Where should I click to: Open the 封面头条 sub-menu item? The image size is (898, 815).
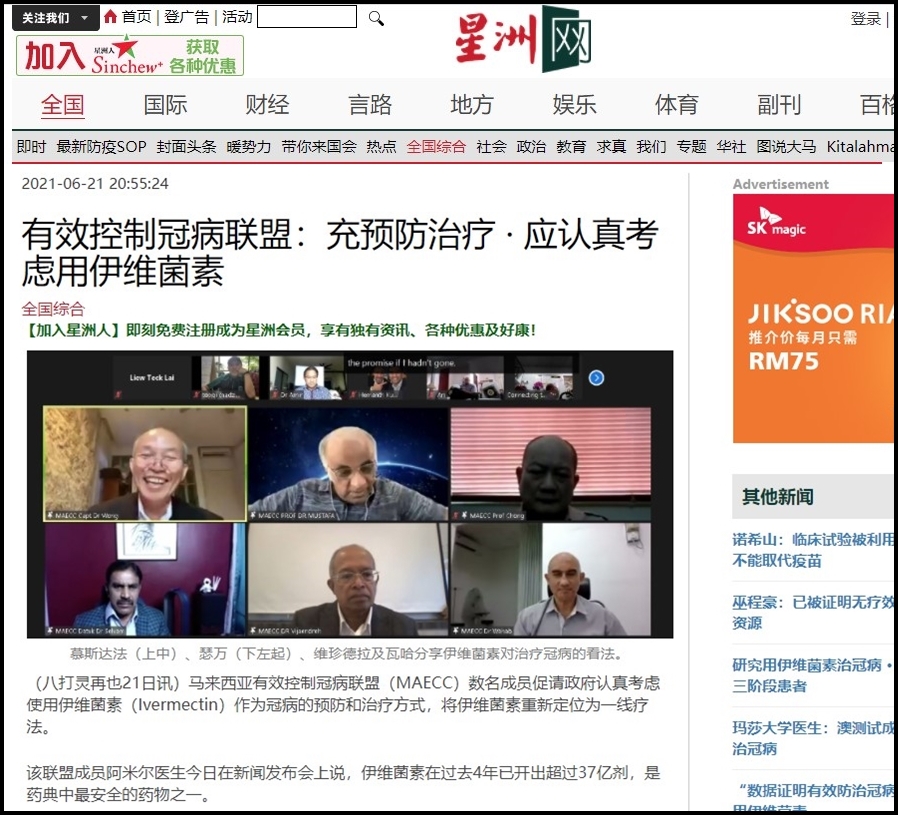pyautogui.click(x=186, y=147)
